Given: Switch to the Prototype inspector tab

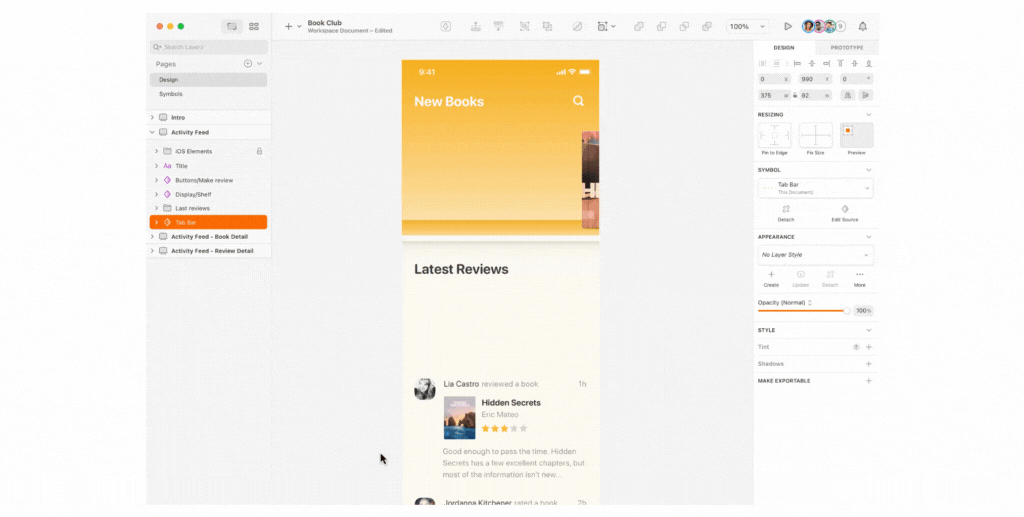Looking at the screenshot, I should coord(847,48).
